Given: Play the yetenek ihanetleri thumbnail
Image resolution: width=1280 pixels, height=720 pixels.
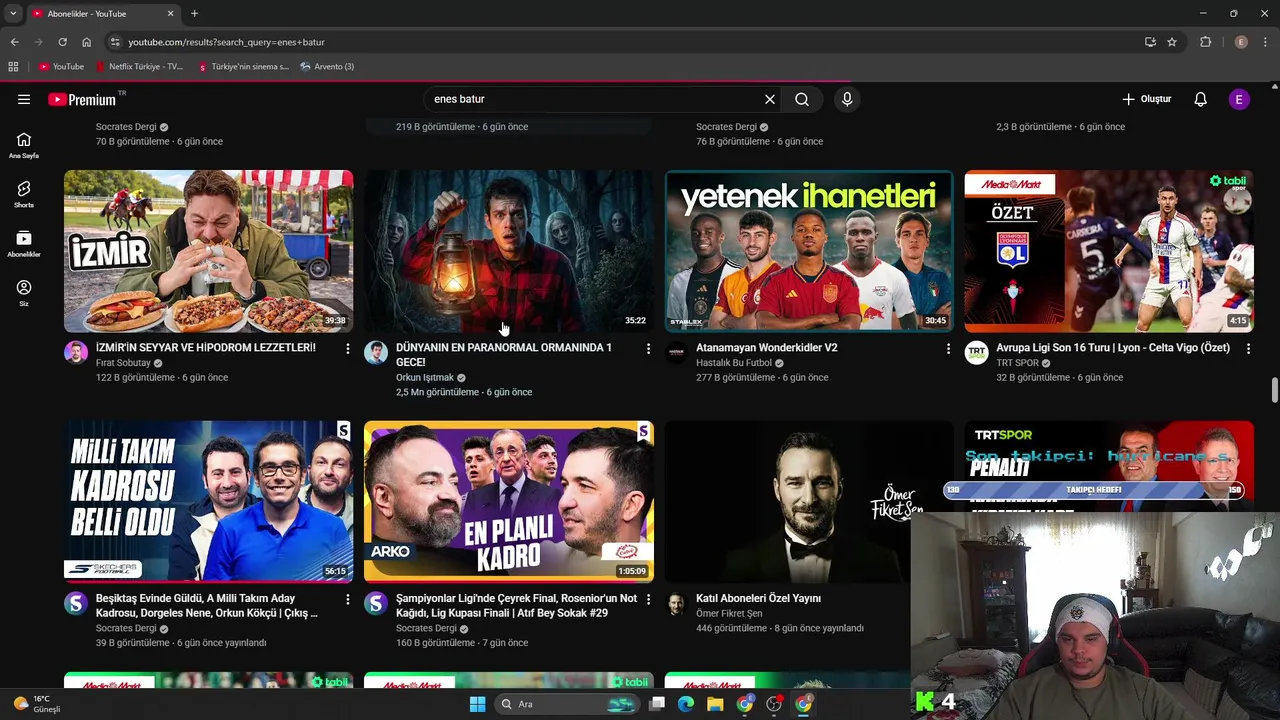Looking at the screenshot, I should coord(808,251).
